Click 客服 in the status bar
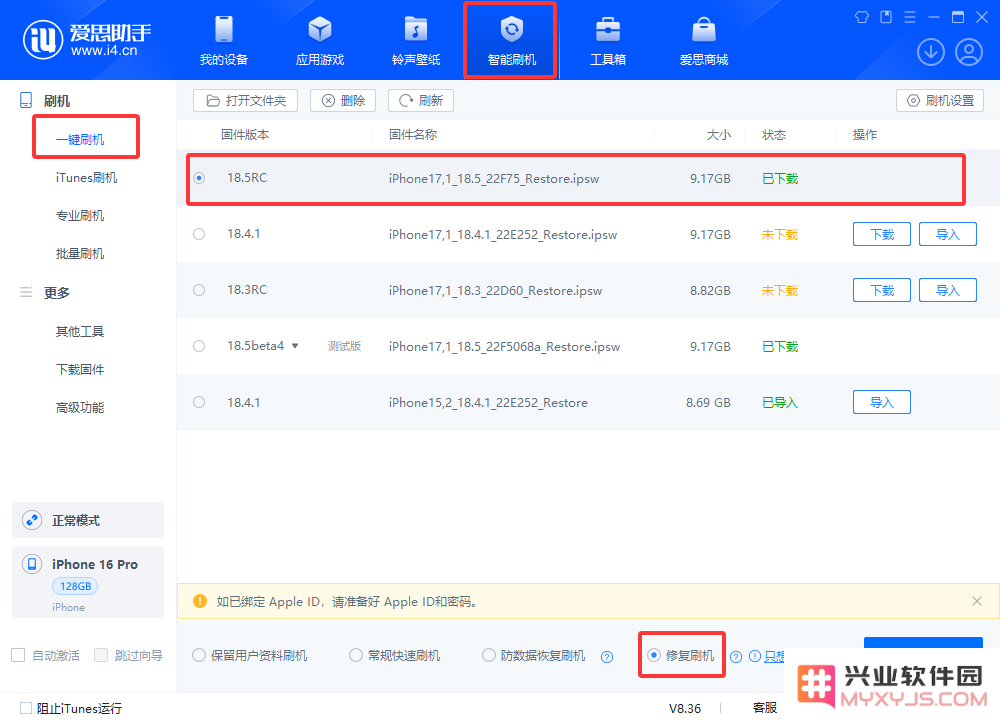 (765, 708)
